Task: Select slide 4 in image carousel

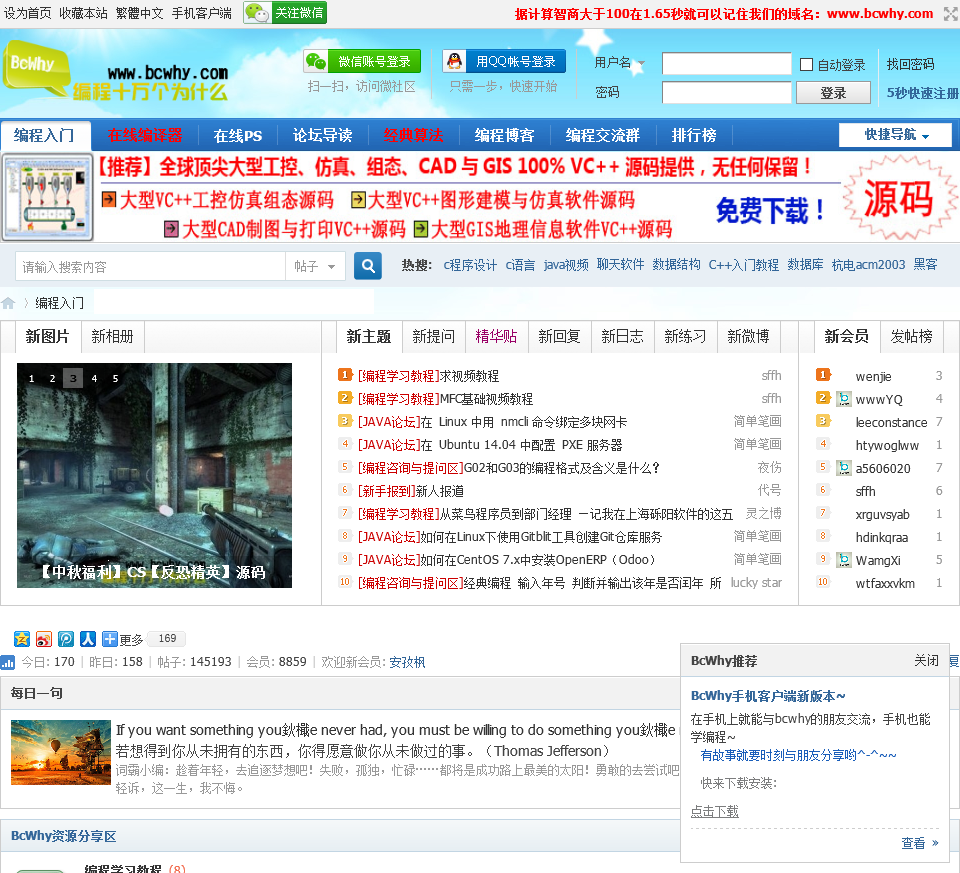Action: click(x=94, y=378)
